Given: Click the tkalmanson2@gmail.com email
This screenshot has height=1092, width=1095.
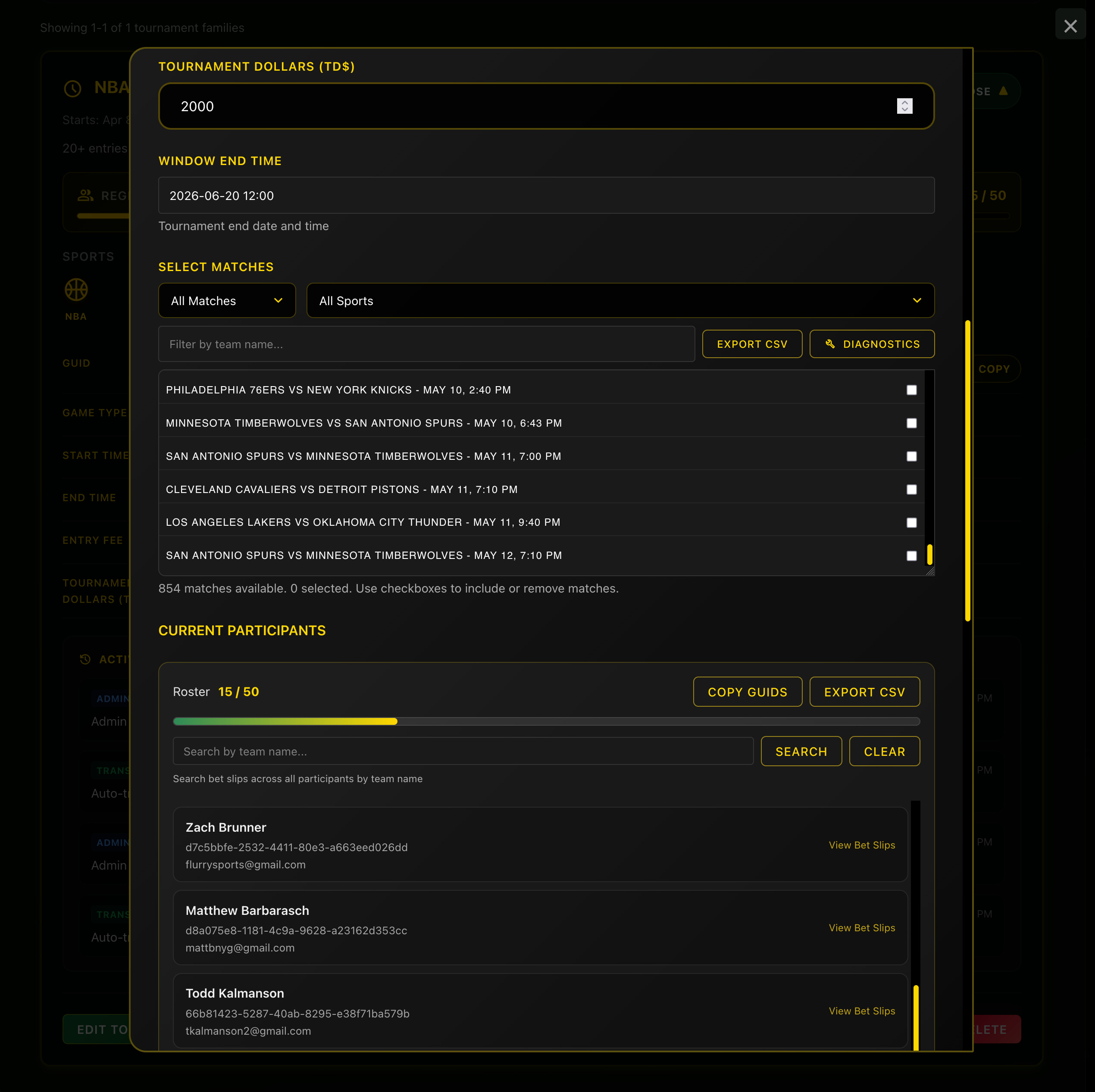Looking at the screenshot, I should pos(248,1031).
